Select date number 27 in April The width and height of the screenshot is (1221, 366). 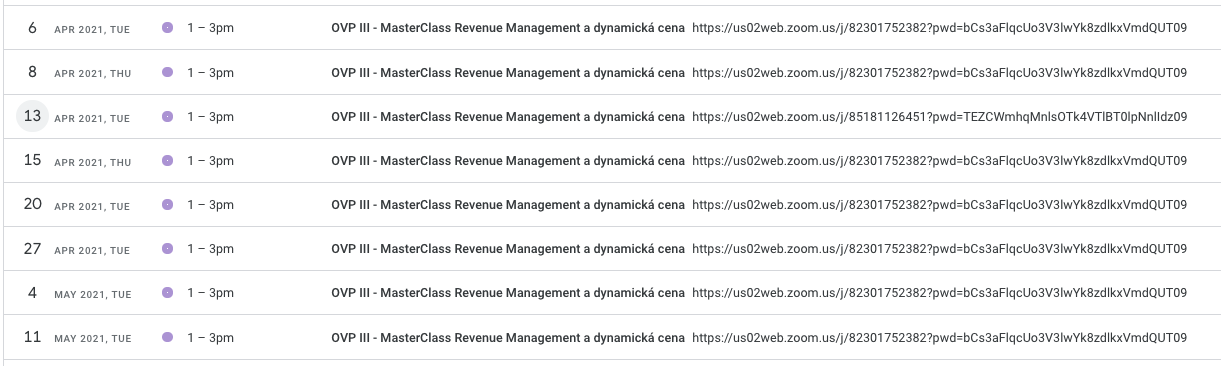click(32, 248)
